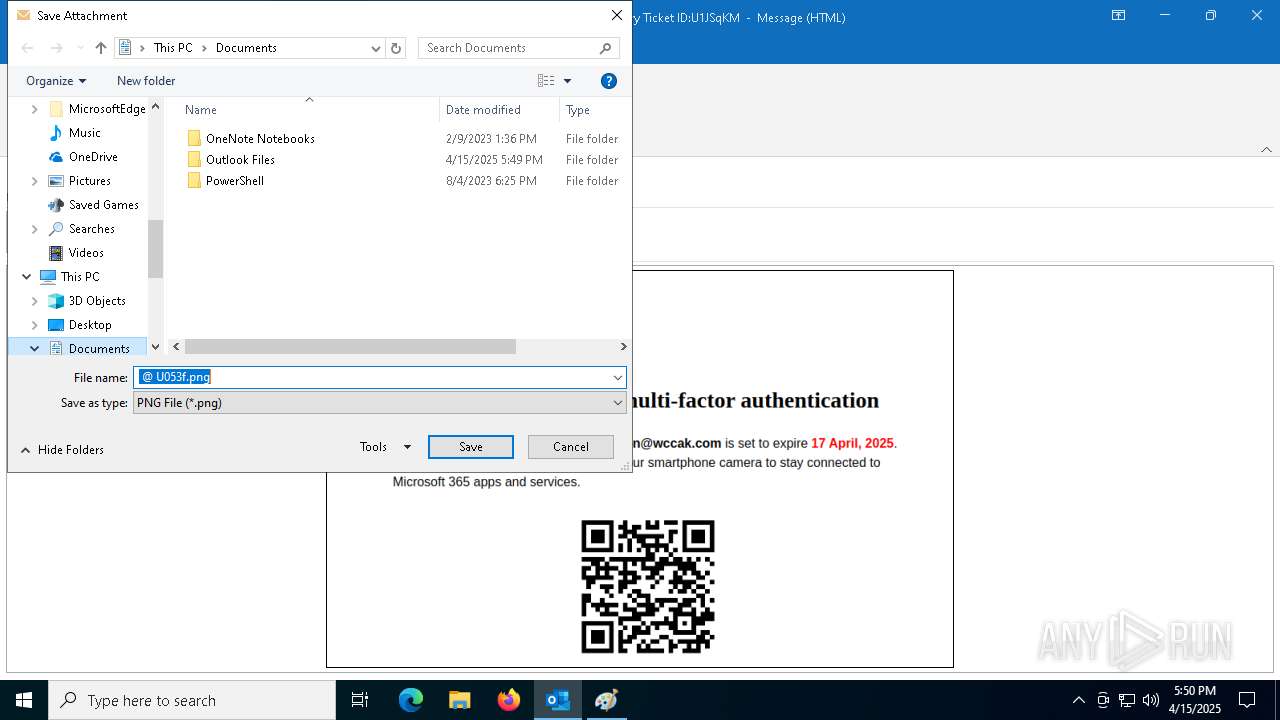
Task: Click the taskbar search box
Action: point(192,700)
